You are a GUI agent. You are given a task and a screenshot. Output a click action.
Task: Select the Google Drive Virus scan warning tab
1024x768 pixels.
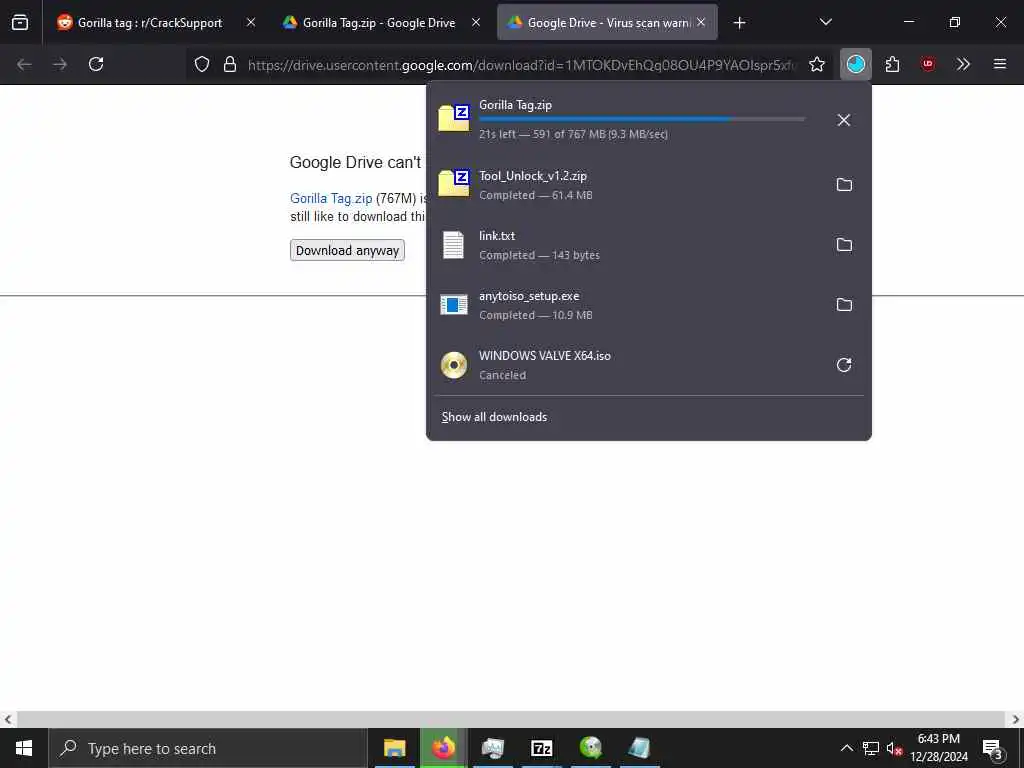click(607, 23)
